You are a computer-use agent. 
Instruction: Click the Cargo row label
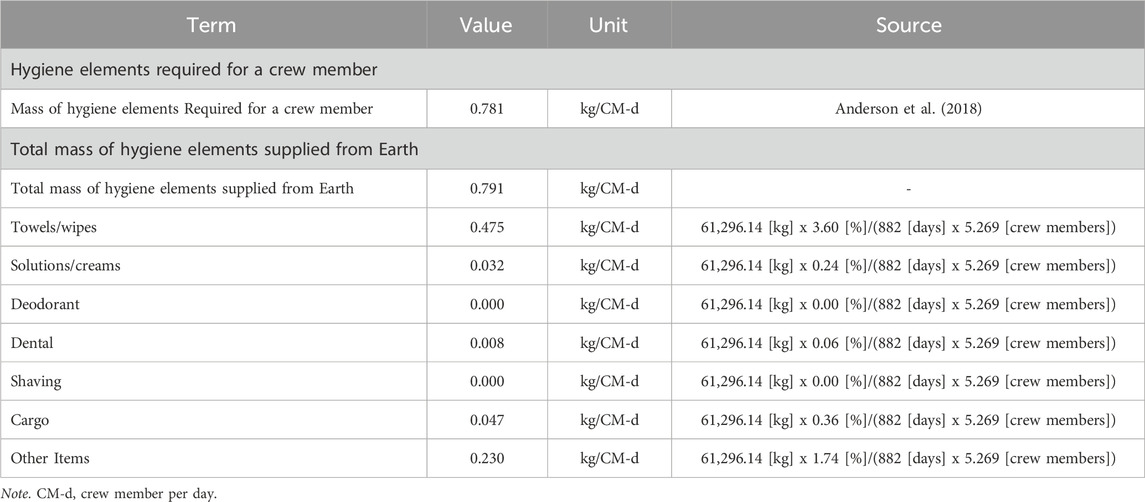point(30,420)
